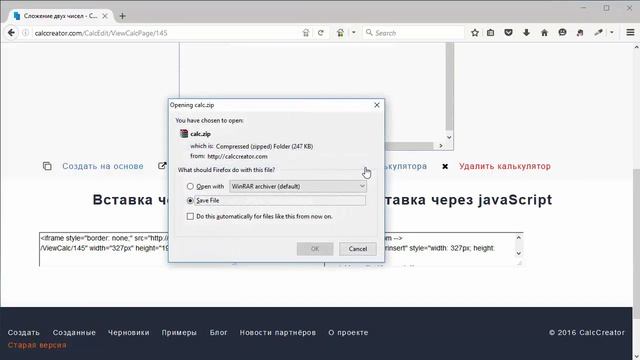Viewport: 640px width, 360px height.
Task: Cancel the calc.zip download dialog
Action: (x=358, y=249)
